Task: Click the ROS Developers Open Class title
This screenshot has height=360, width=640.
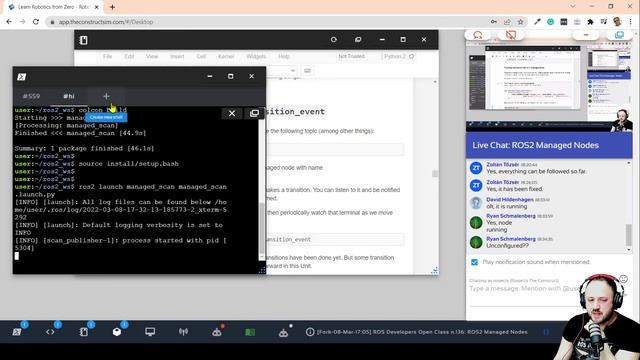Action: pyautogui.click(x=422, y=332)
